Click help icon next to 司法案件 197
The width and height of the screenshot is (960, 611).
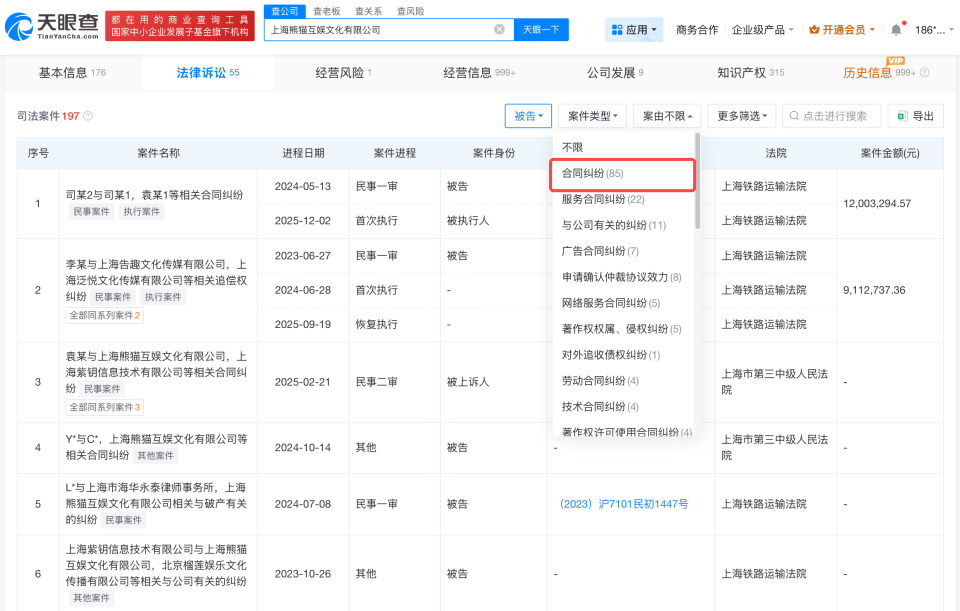click(x=88, y=116)
